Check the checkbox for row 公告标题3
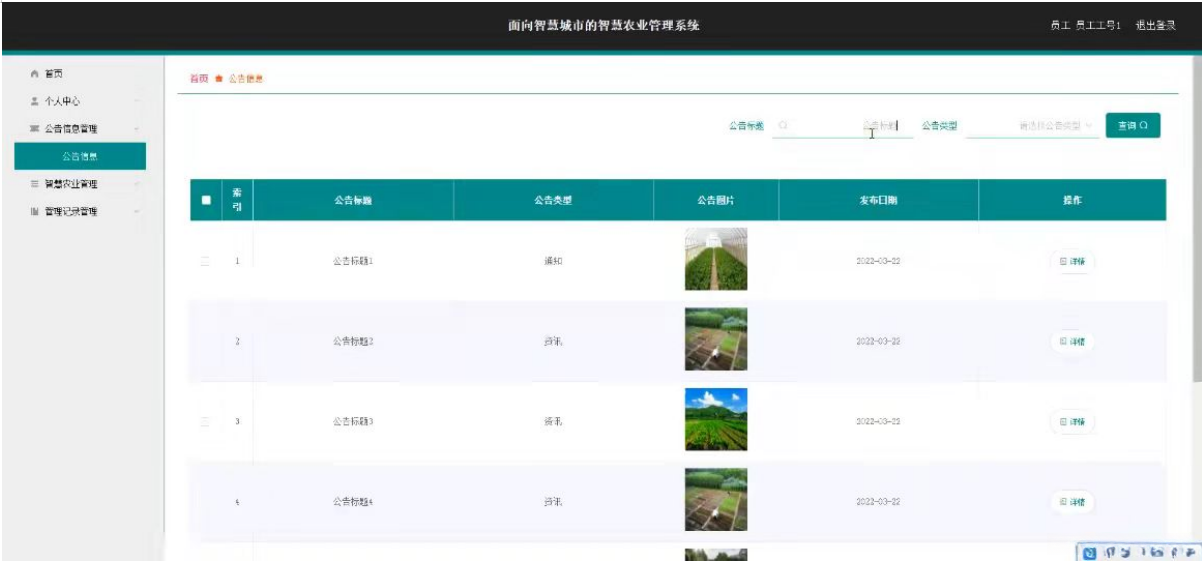Viewport: 1202px width, 563px height. (206, 422)
